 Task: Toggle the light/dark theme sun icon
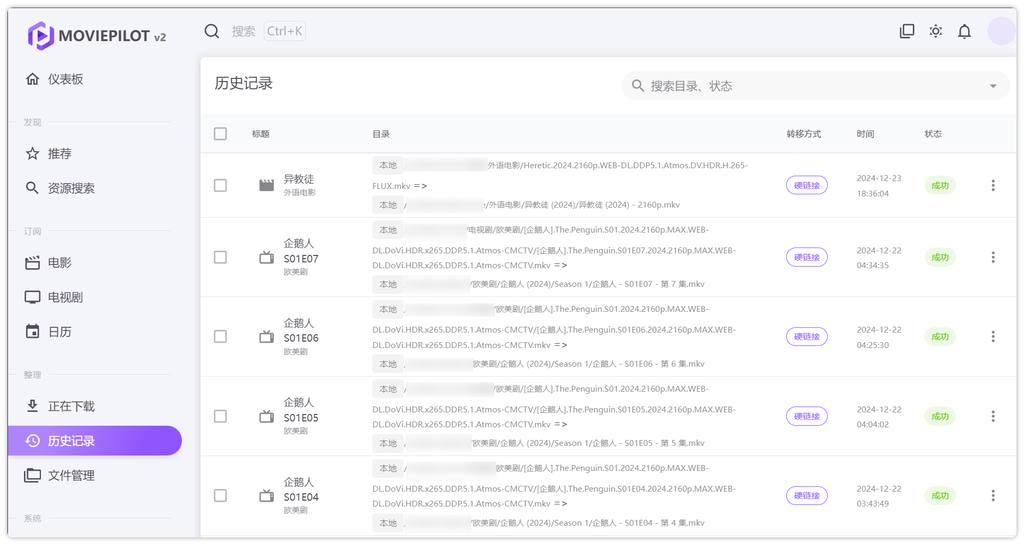pyautogui.click(x=935, y=31)
